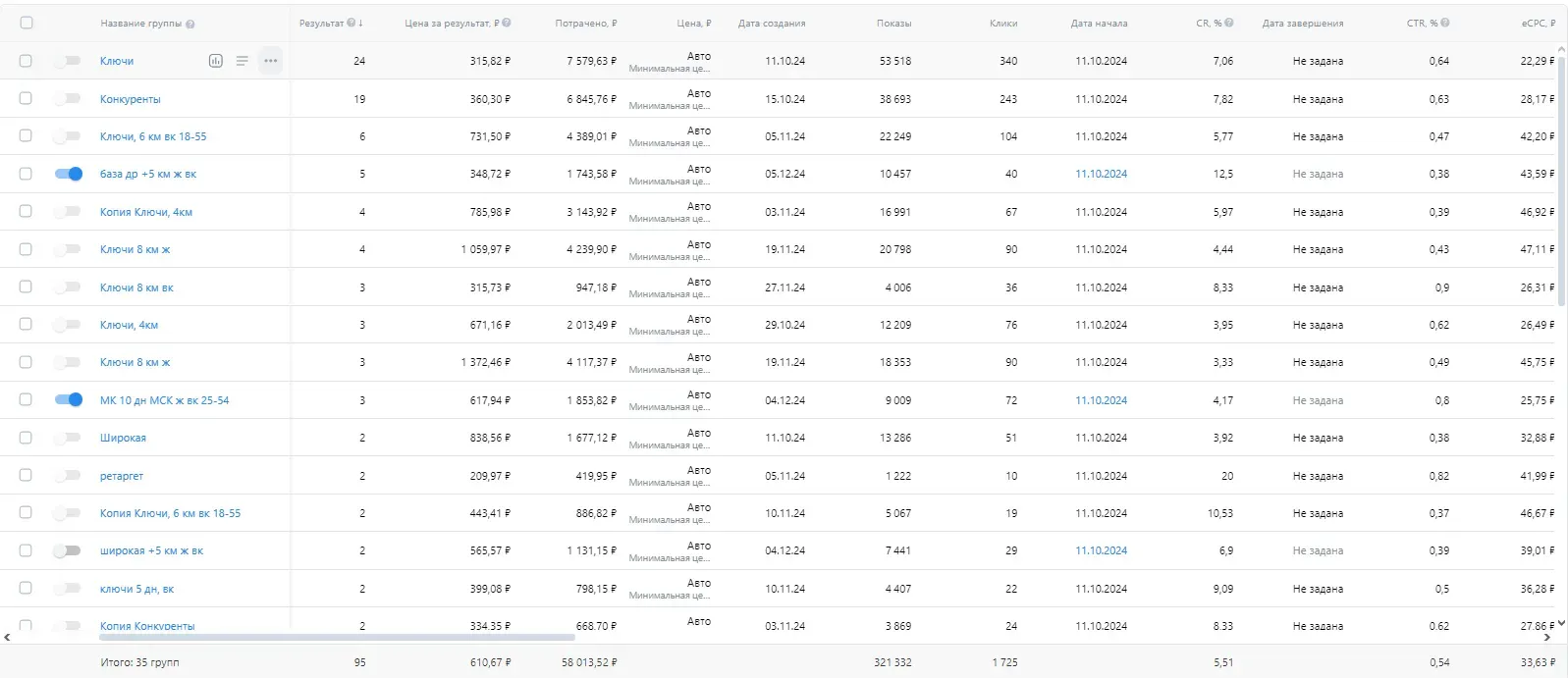Disable the 'база др +5 км ж вк' toggle
This screenshot has width=1568, height=678.
tap(69, 174)
